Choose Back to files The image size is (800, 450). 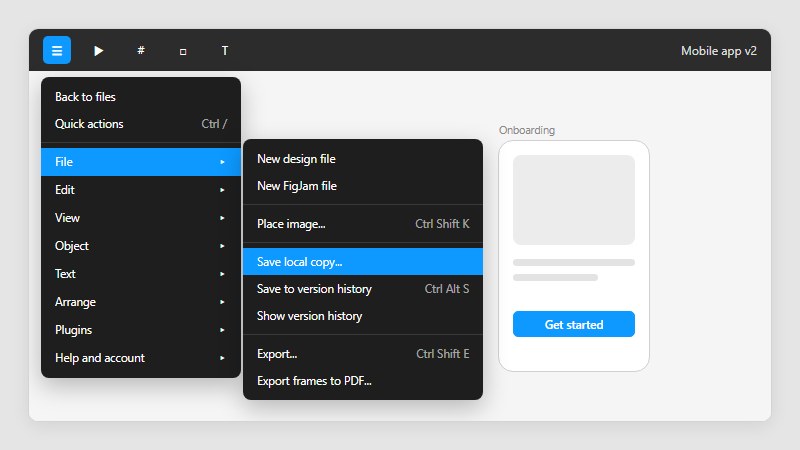pos(141,96)
